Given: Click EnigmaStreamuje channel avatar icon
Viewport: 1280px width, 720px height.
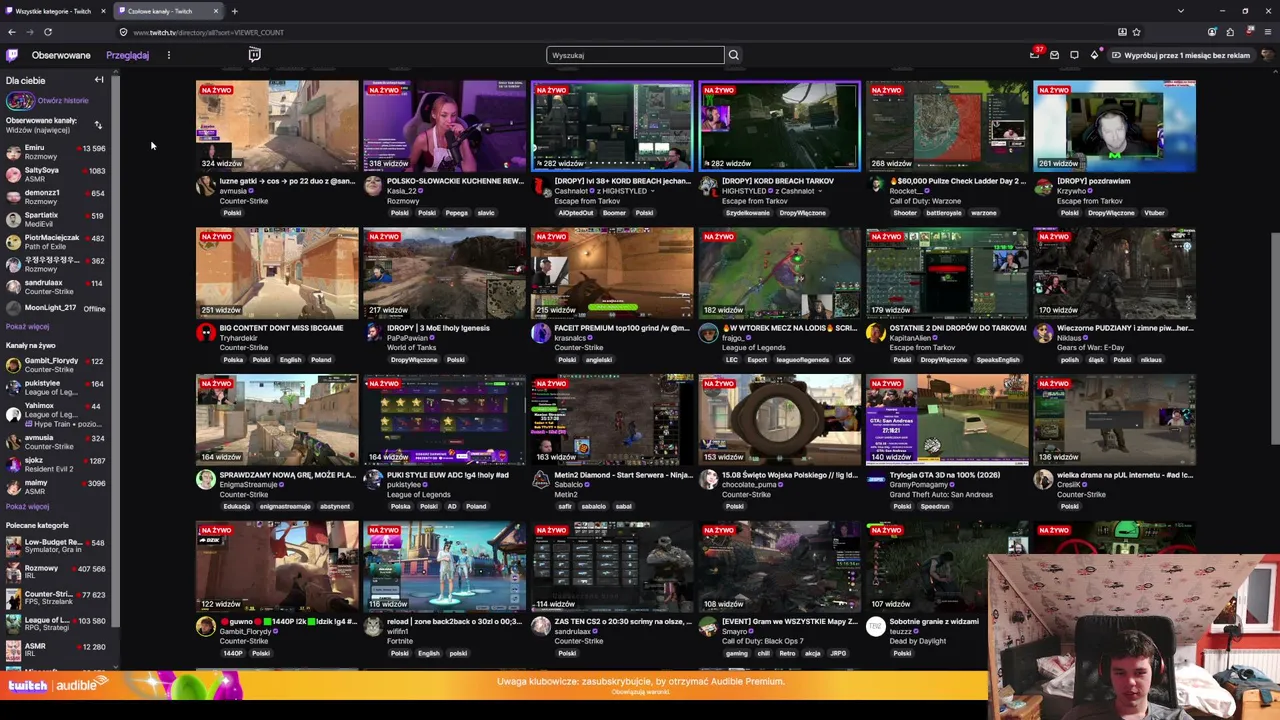Looking at the screenshot, I should coord(206,480).
